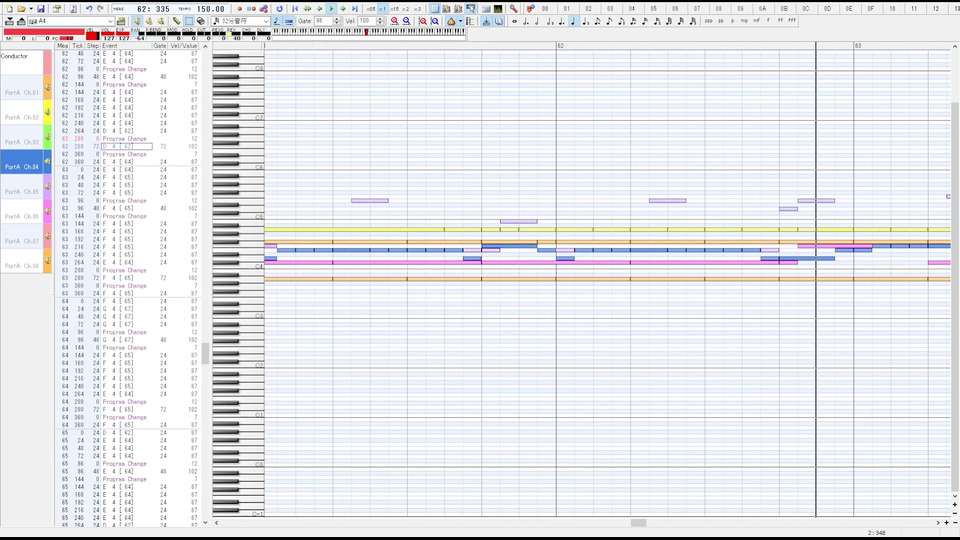Switch to track tab 04
The image size is (960, 540).
[632, 9]
